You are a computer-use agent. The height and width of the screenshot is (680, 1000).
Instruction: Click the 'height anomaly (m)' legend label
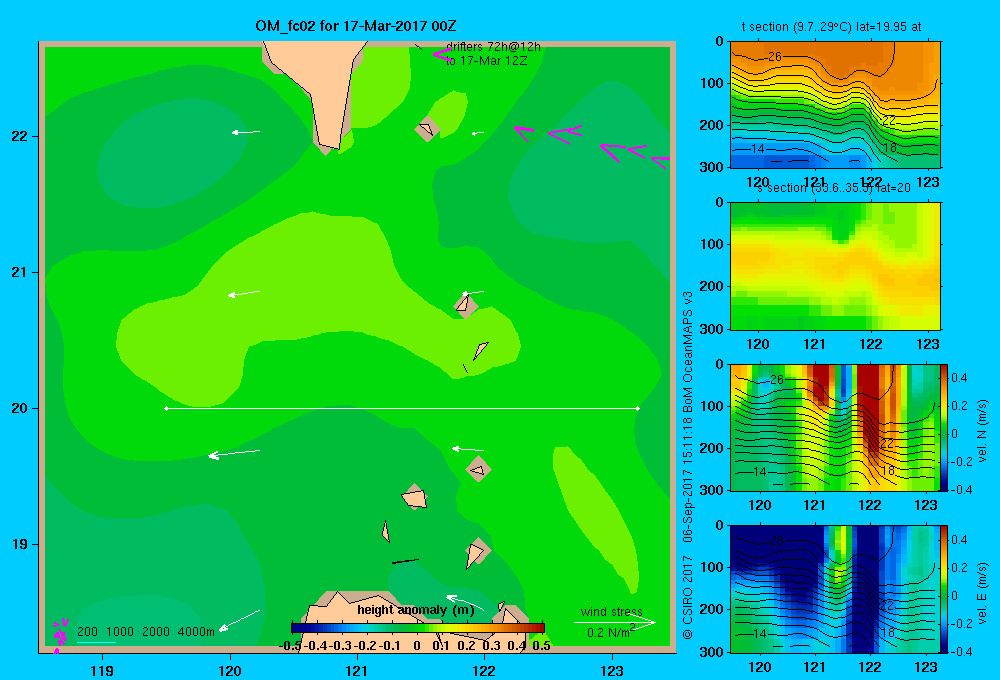coord(416,610)
